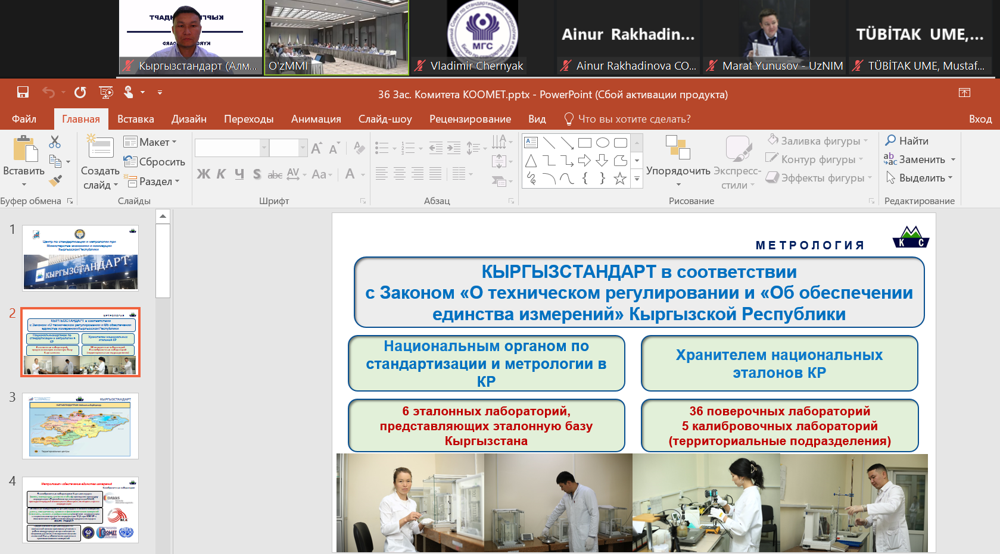1000x554 pixels.
Task: Clear all formatting icon
Action: (x=359, y=149)
